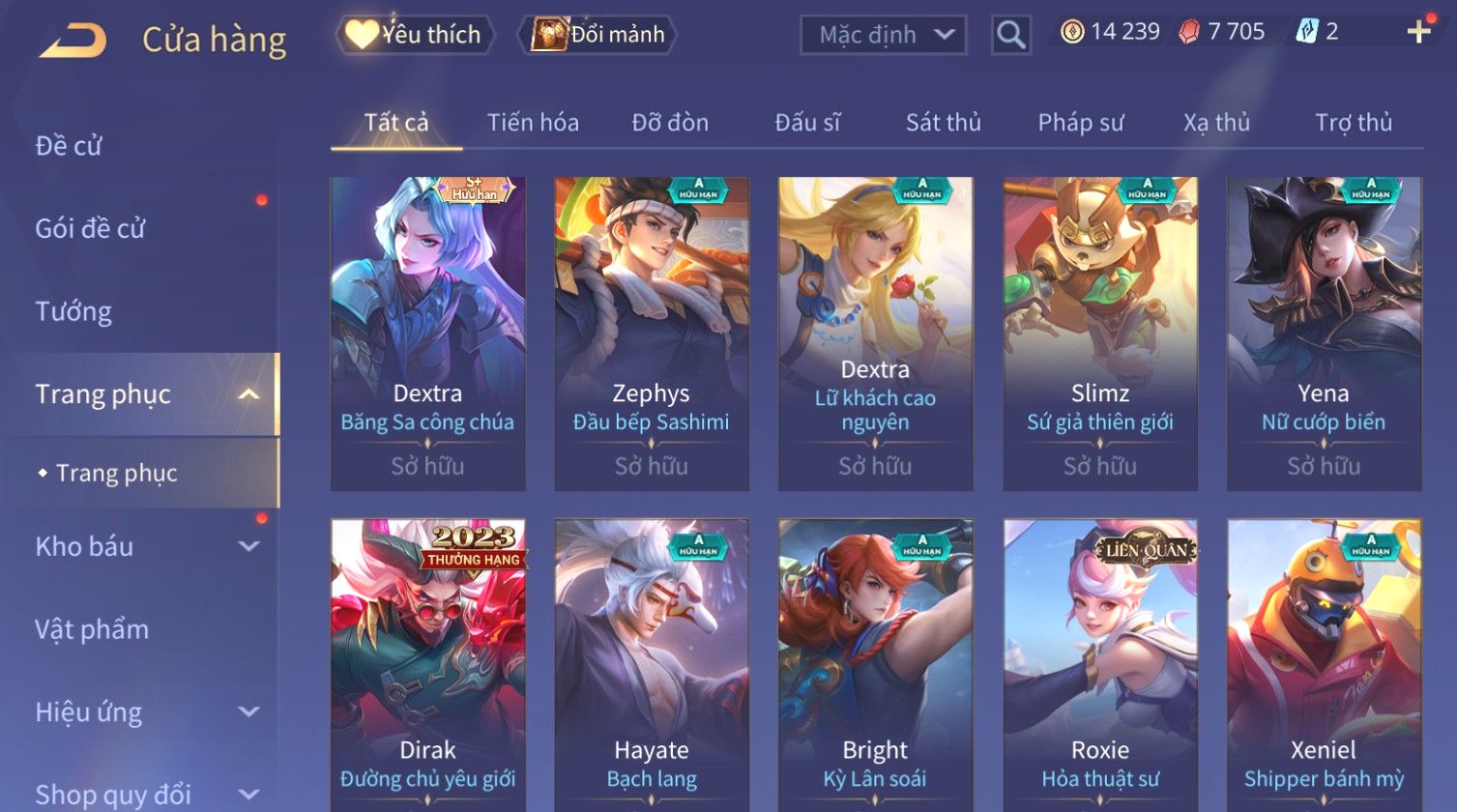Go back using the golden arrow icon
Image resolution: width=1457 pixels, height=812 pixels.
pyautogui.click(x=73, y=41)
